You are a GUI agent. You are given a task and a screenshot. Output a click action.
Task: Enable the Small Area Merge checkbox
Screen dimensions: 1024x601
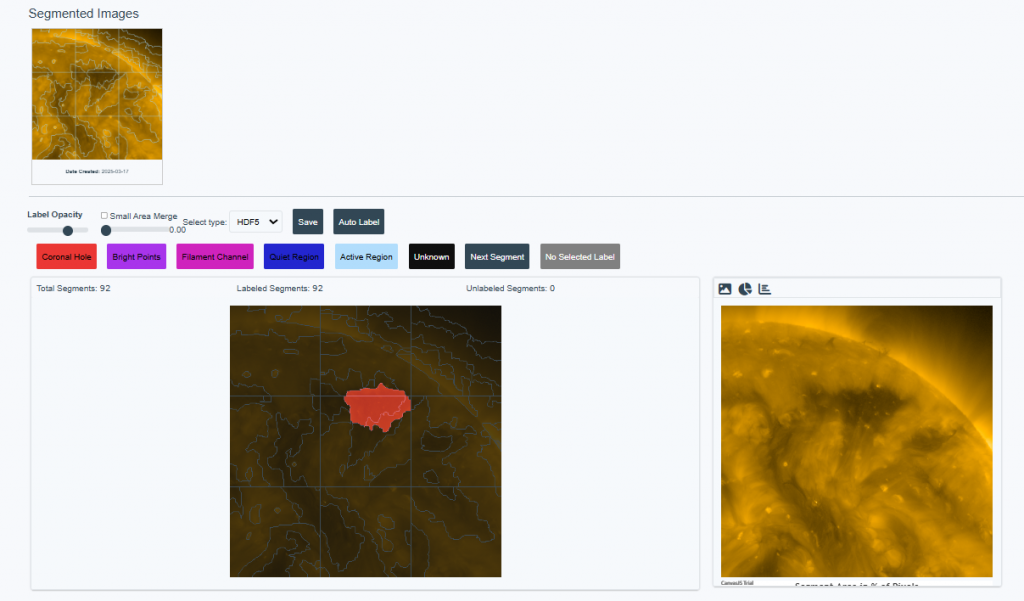pos(105,215)
